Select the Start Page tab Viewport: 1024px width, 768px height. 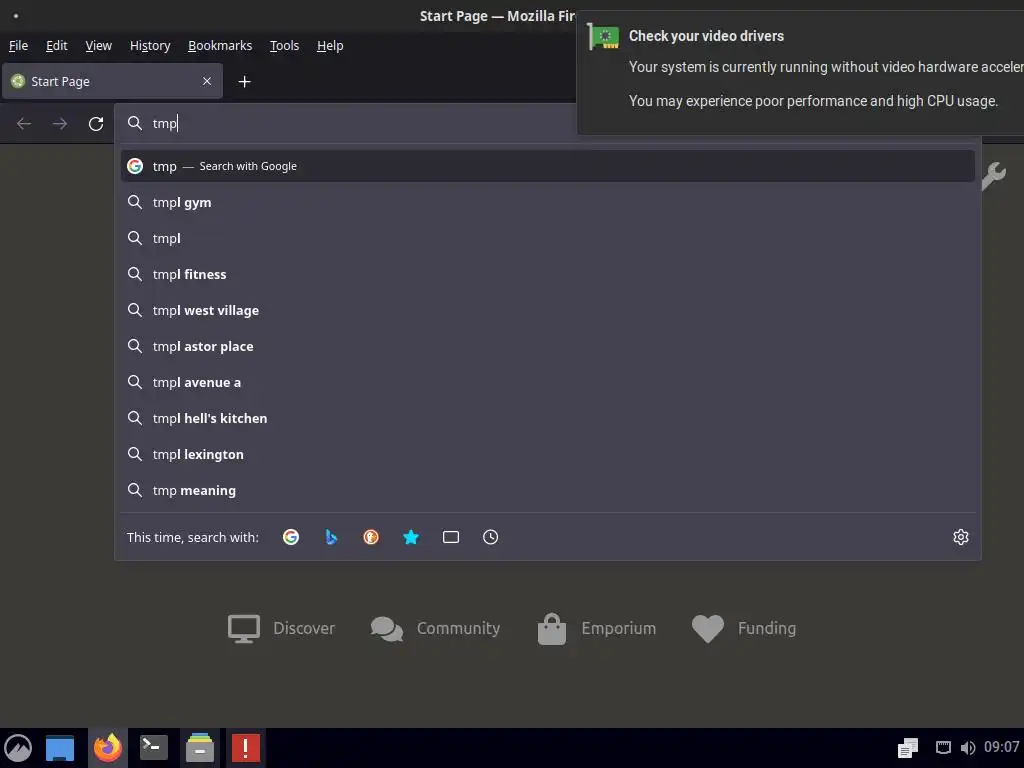point(112,81)
